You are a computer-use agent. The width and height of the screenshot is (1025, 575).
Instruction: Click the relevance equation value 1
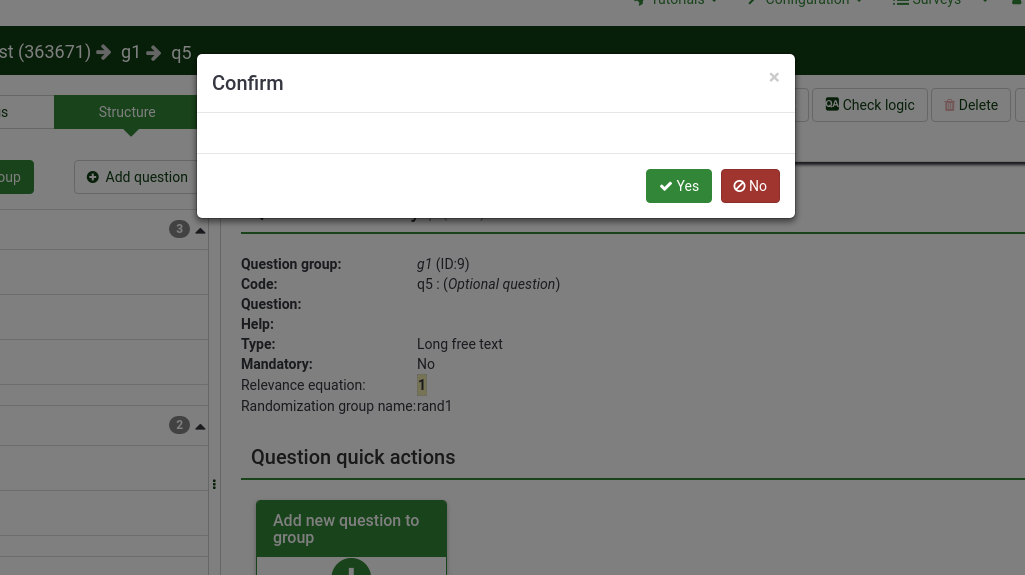pos(422,385)
